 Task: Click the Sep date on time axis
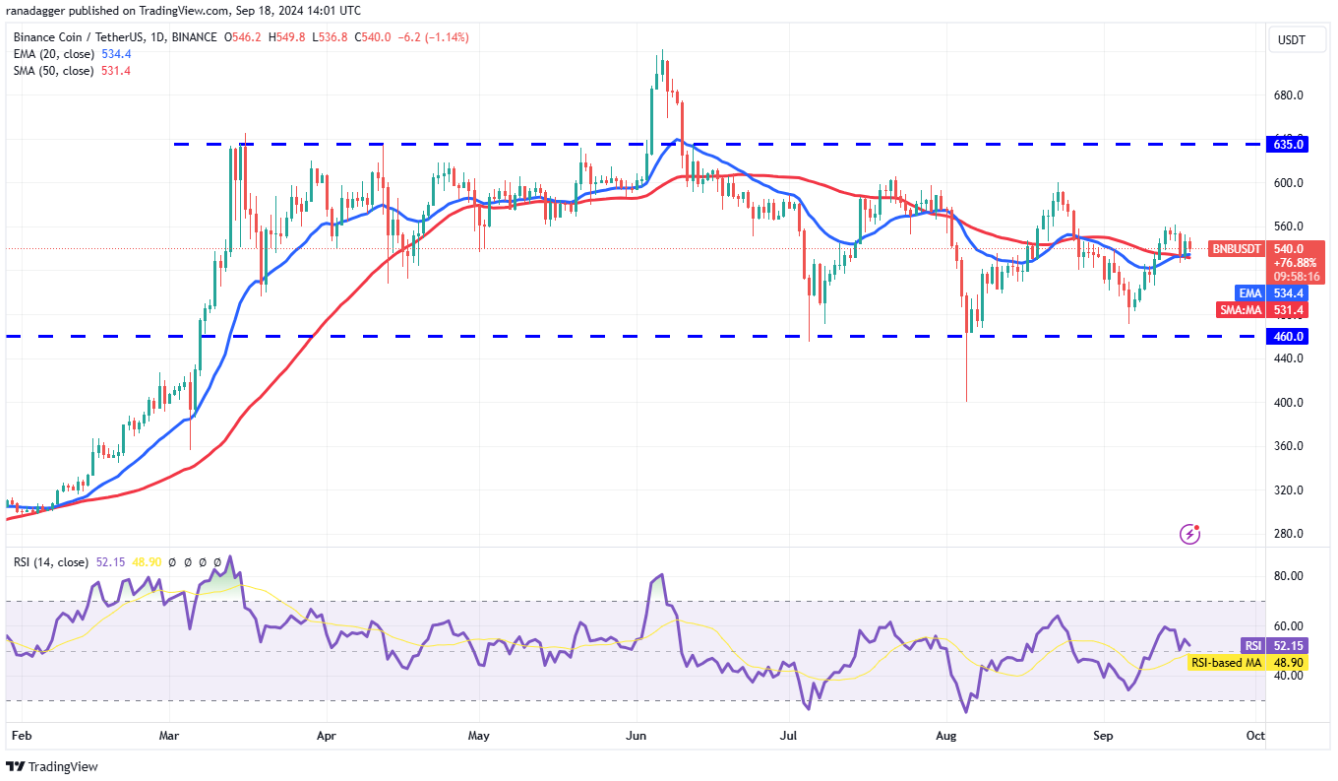pyautogui.click(x=1103, y=735)
